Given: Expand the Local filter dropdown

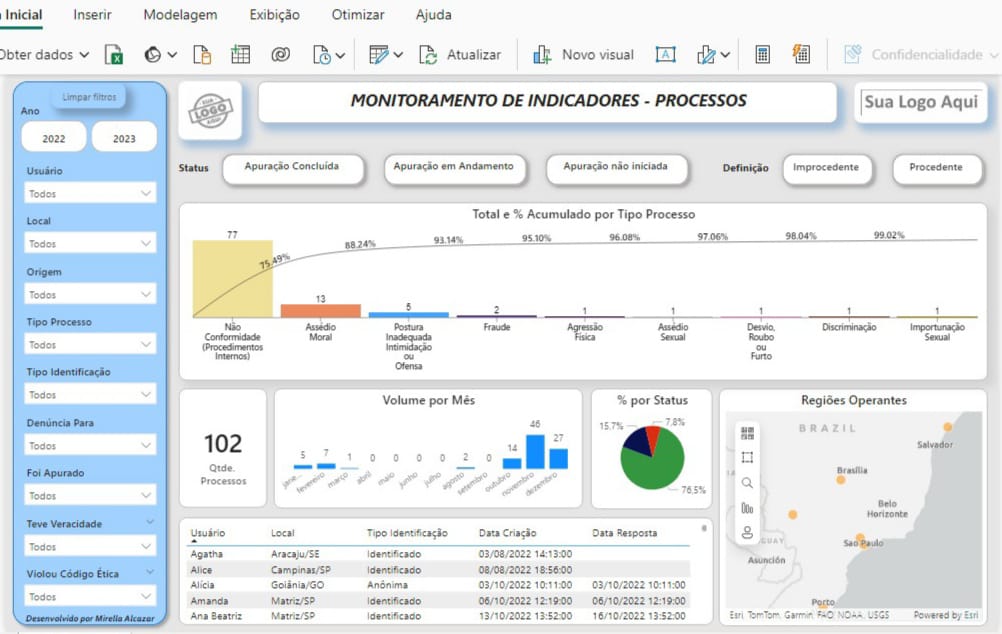Looking at the screenshot, I should [x=89, y=244].
